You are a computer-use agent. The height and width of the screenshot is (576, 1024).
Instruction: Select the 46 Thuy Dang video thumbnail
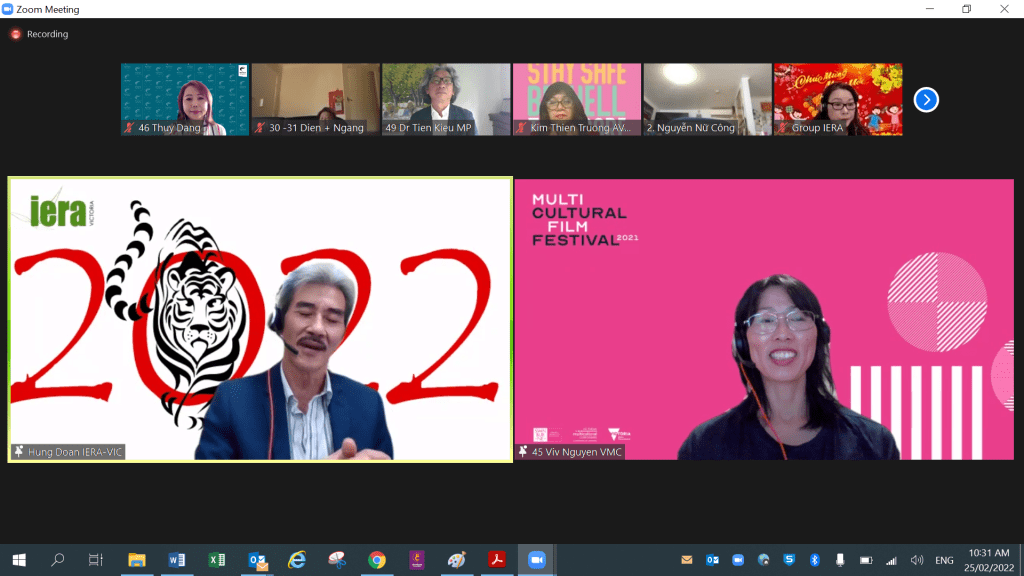coord(185,99)
